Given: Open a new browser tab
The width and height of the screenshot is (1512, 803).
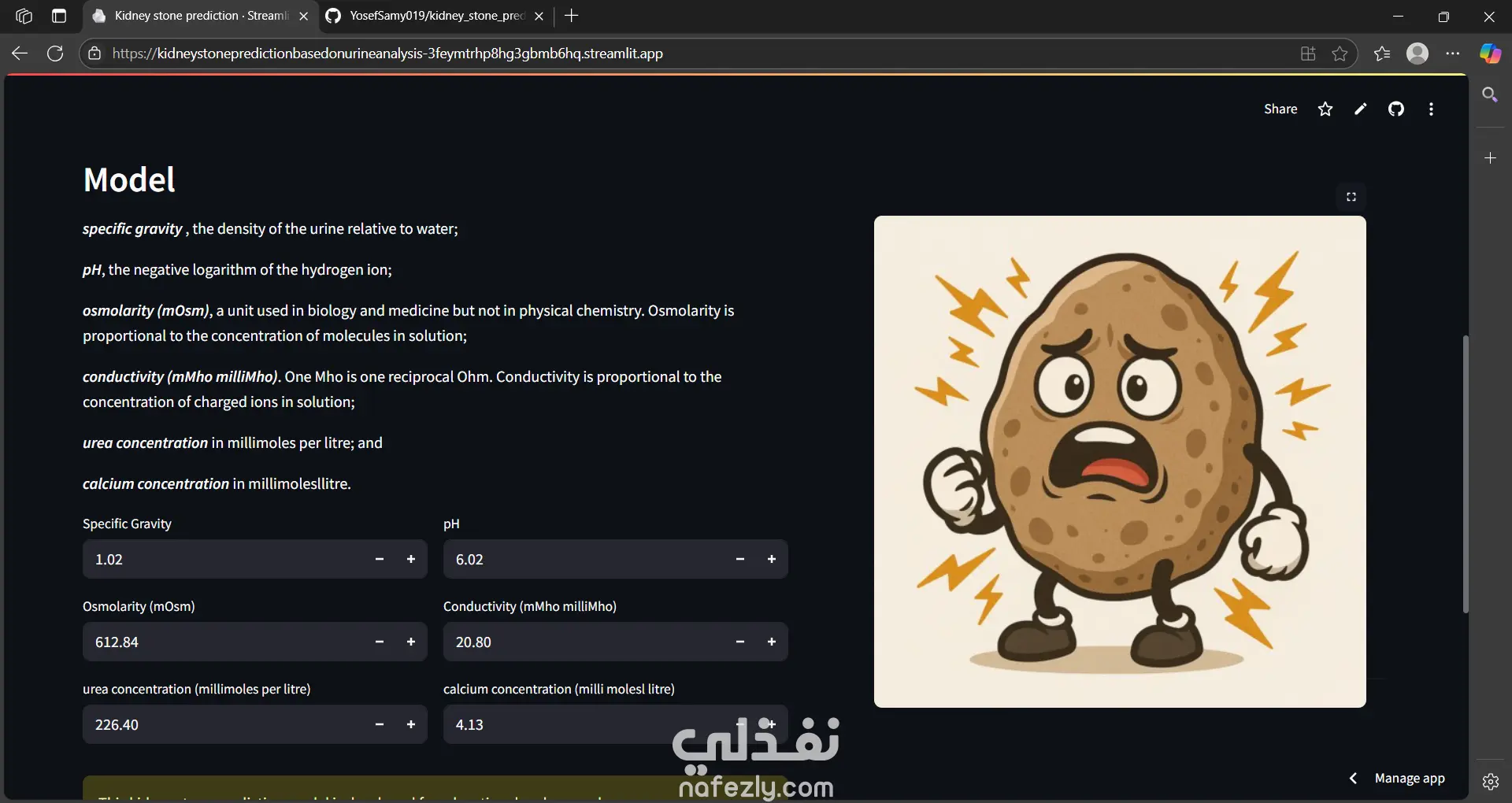Looking at the screenshot, I should 572,16.
